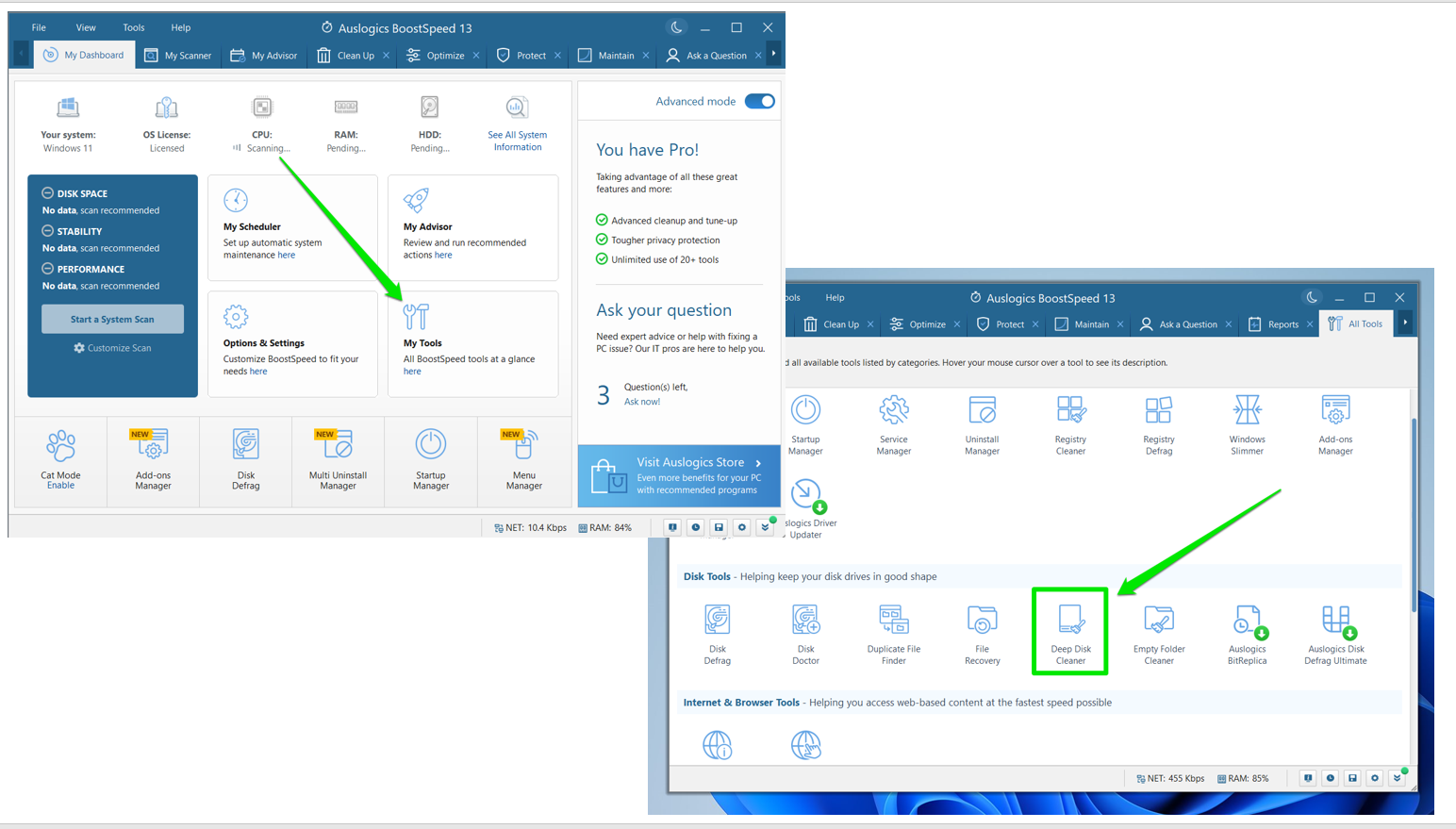Collapse STABILITY status item
The image size is (1456, 829).
[47, 230]
